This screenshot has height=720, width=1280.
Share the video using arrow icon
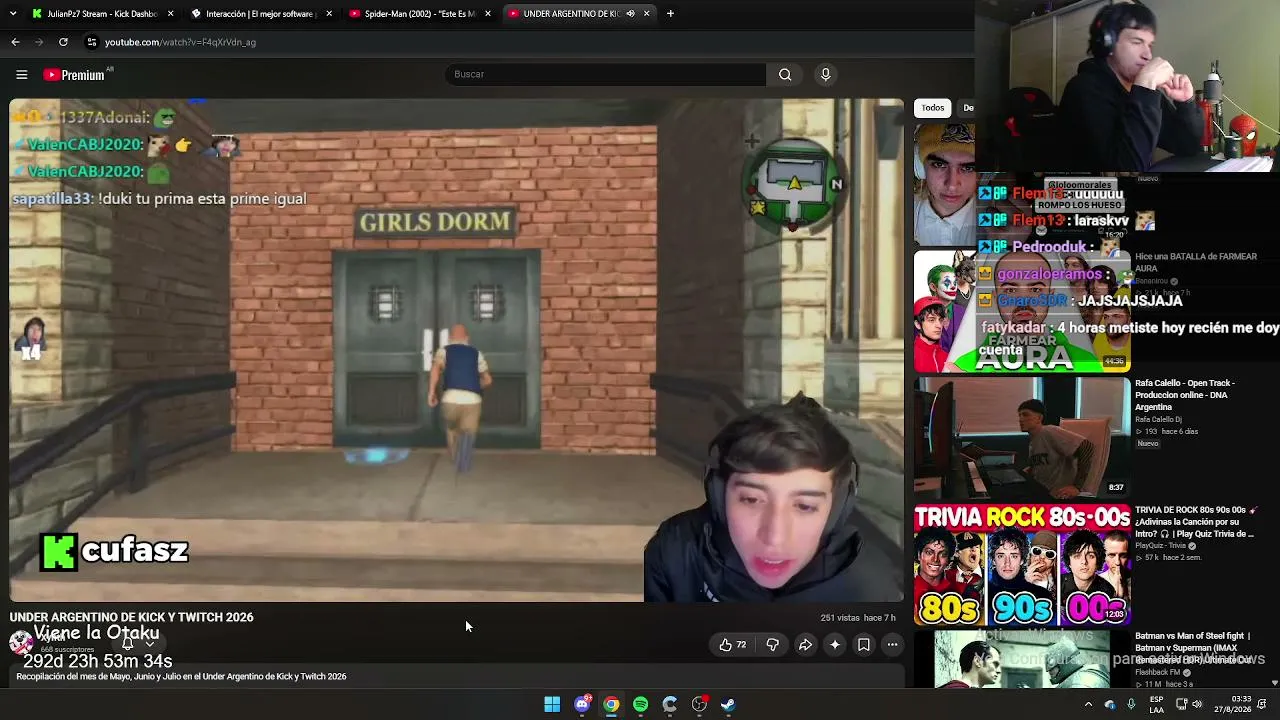pyautogui.click(x=805, y=645)
